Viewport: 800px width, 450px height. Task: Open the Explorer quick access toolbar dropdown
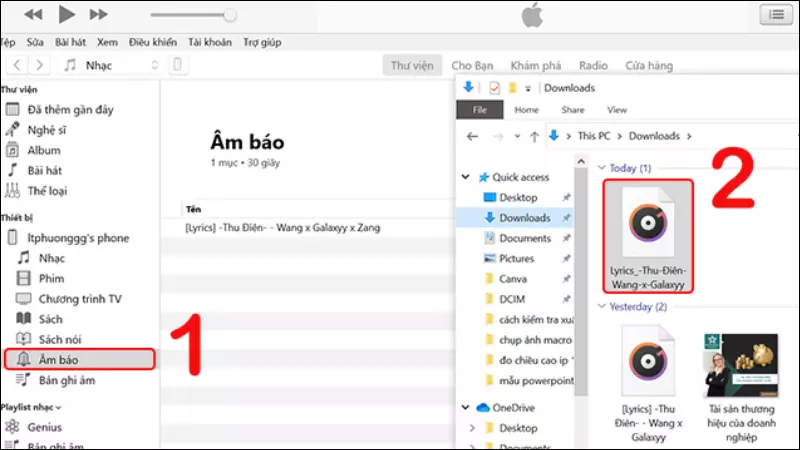528,89
